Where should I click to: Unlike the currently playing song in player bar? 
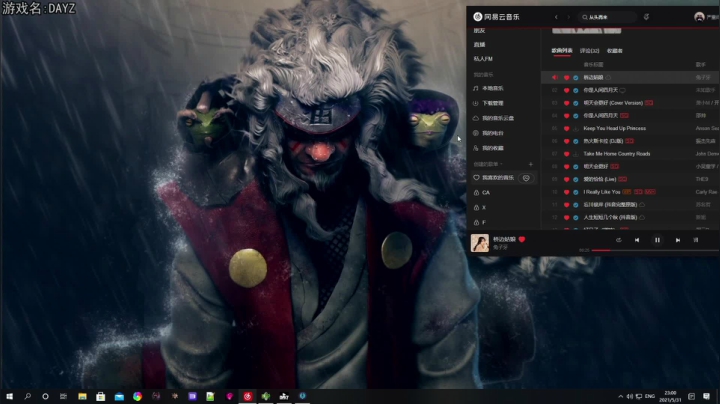coord(522,239)
